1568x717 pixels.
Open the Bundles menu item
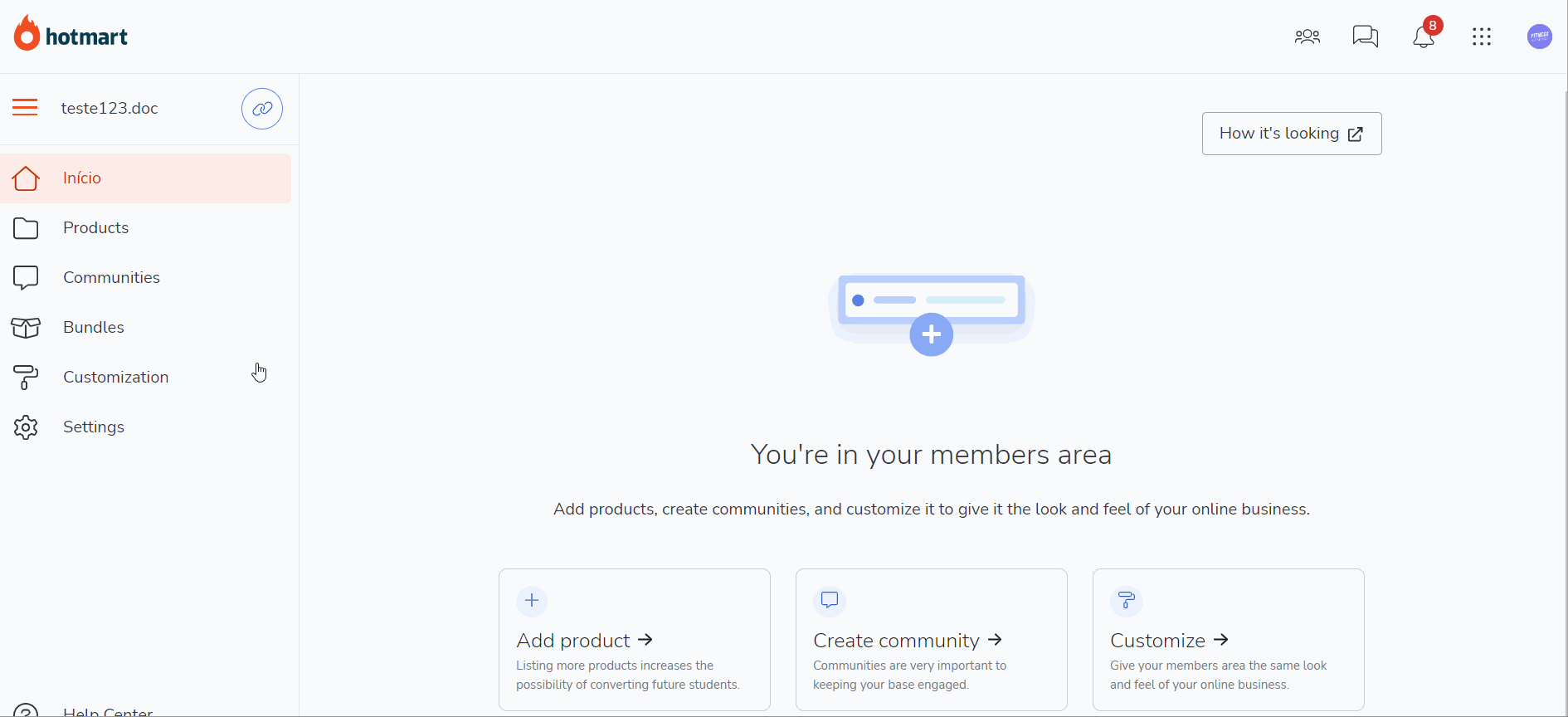coord(146,328)
